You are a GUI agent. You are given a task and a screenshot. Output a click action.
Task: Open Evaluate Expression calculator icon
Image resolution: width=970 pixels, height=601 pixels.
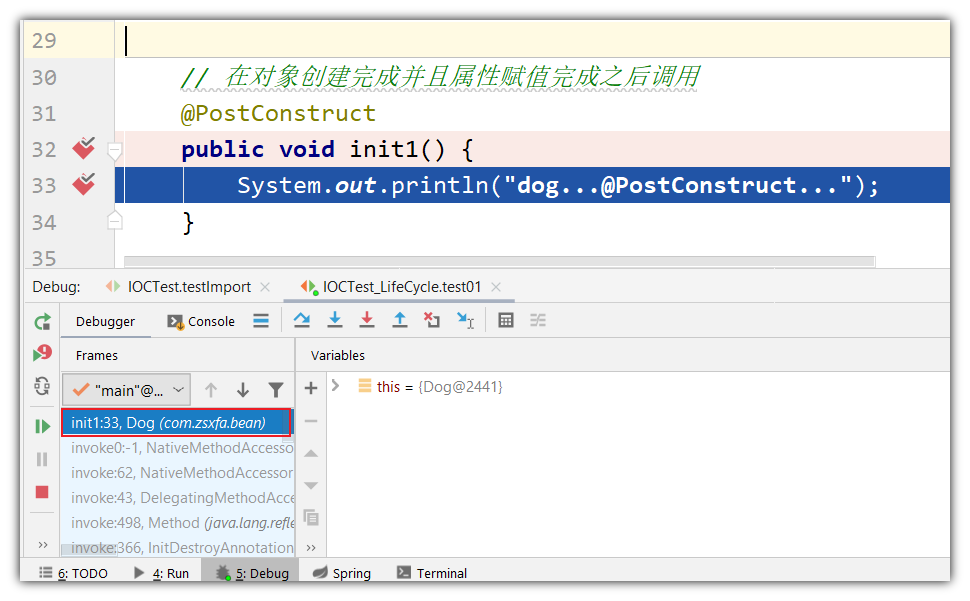(x=506, y=320)
